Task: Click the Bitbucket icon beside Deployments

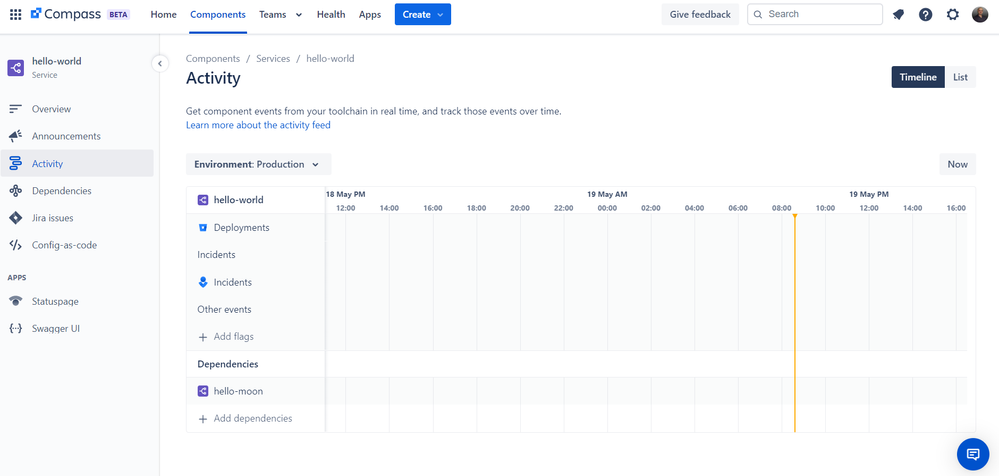Action: pos(203,227)
